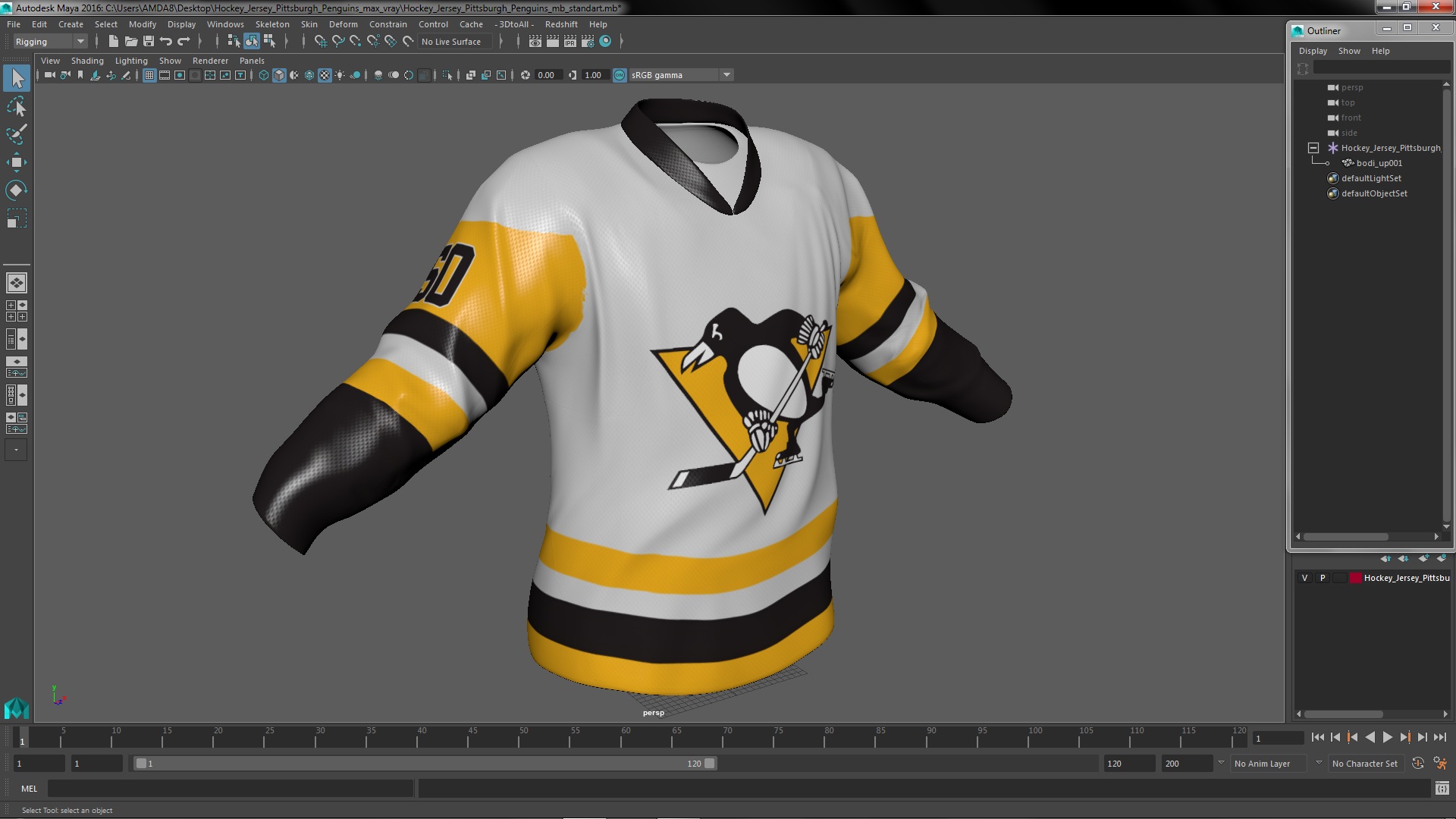Viewport: 1456px width, 819px height.
Task: Click the MEL command line input
Action: (231, 789)
